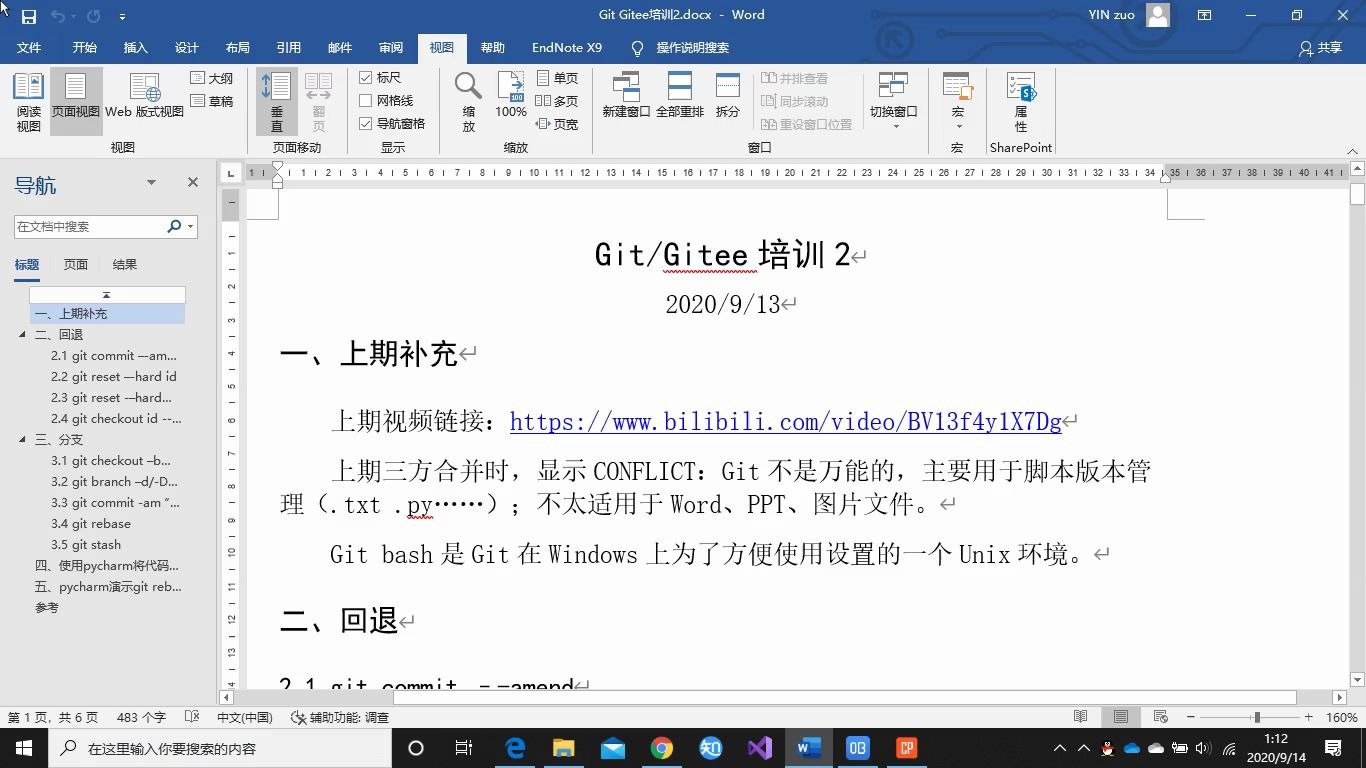This screenshot has width=1366, height=768.
Task: Set zoom to 100%
Action: point(511,96)
